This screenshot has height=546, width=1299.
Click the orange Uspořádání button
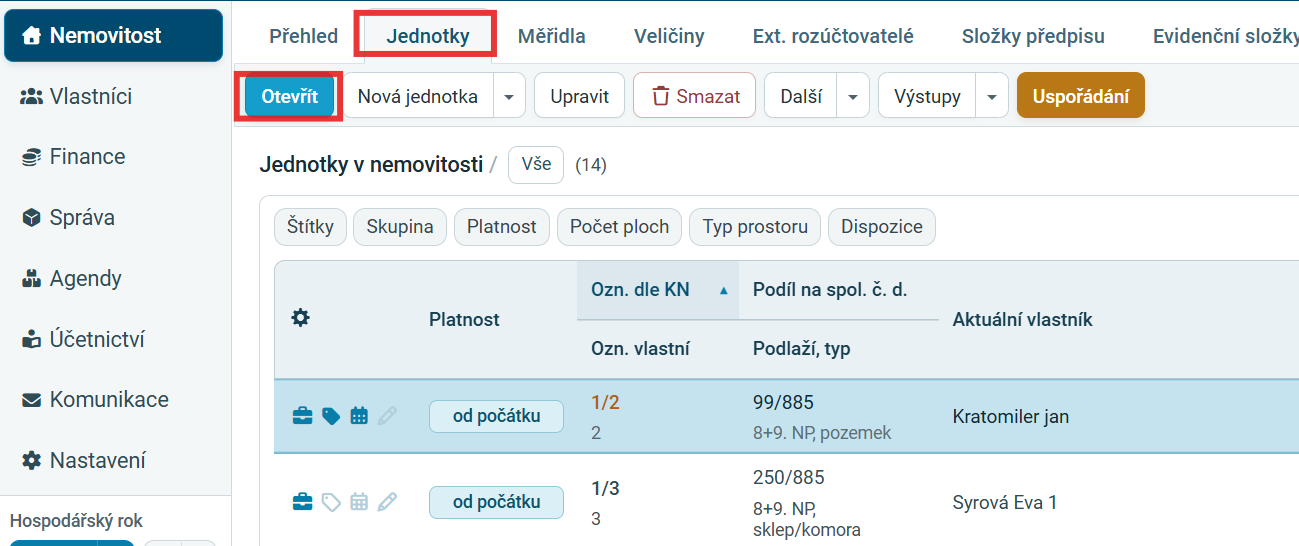point(1081,96)
